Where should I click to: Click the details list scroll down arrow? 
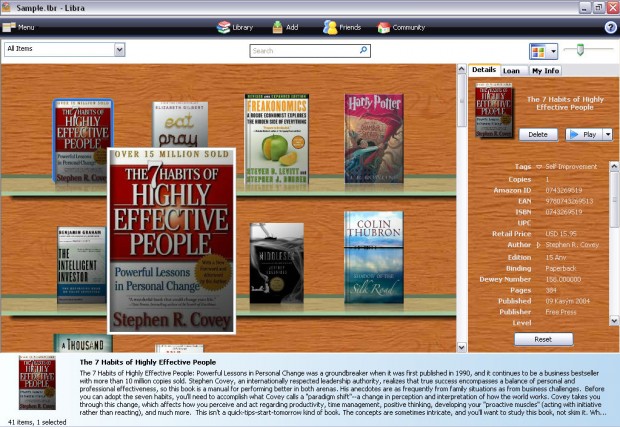(614, 320)
